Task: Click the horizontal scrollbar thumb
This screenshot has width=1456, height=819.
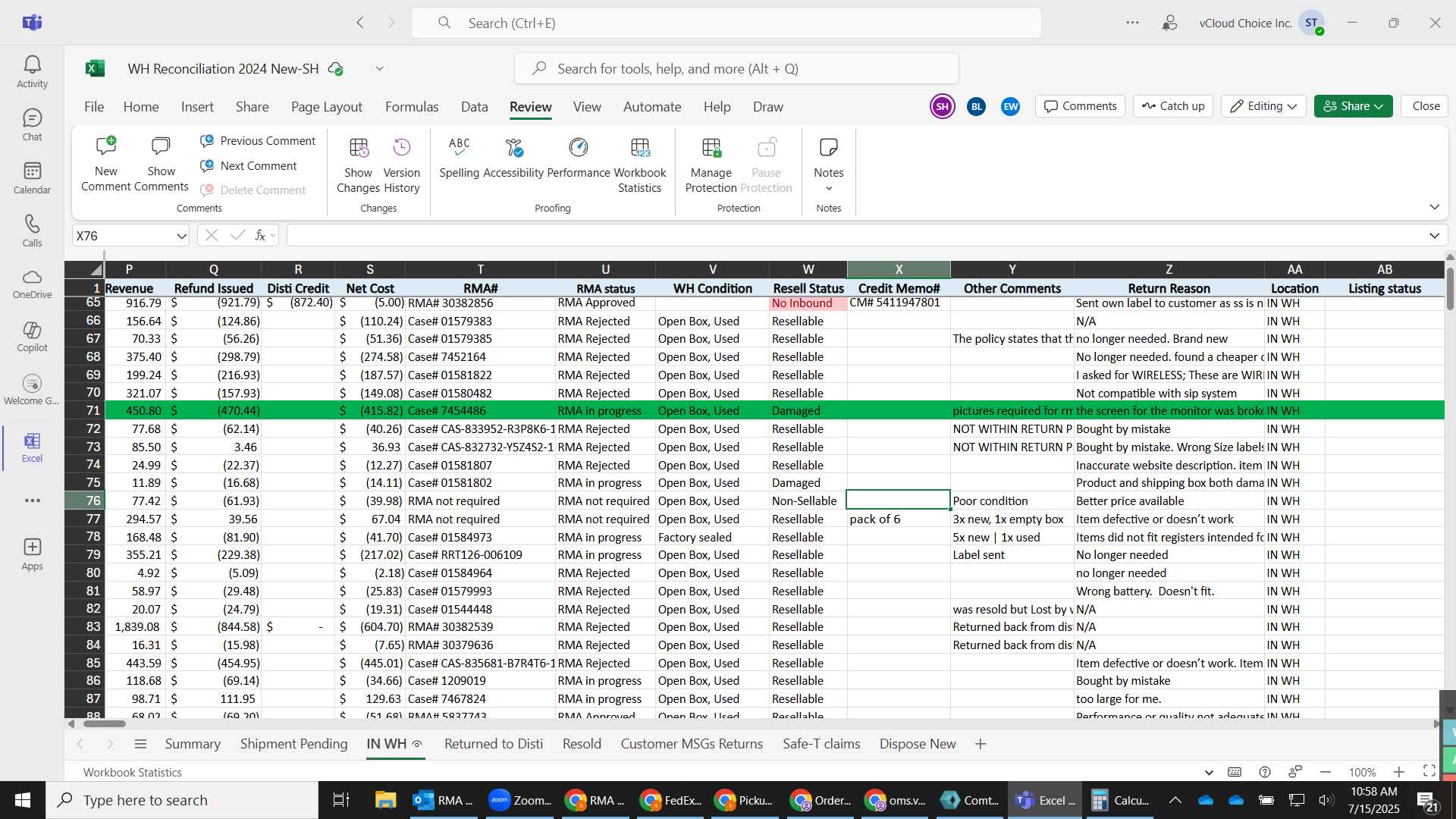Action: [104, 723]
